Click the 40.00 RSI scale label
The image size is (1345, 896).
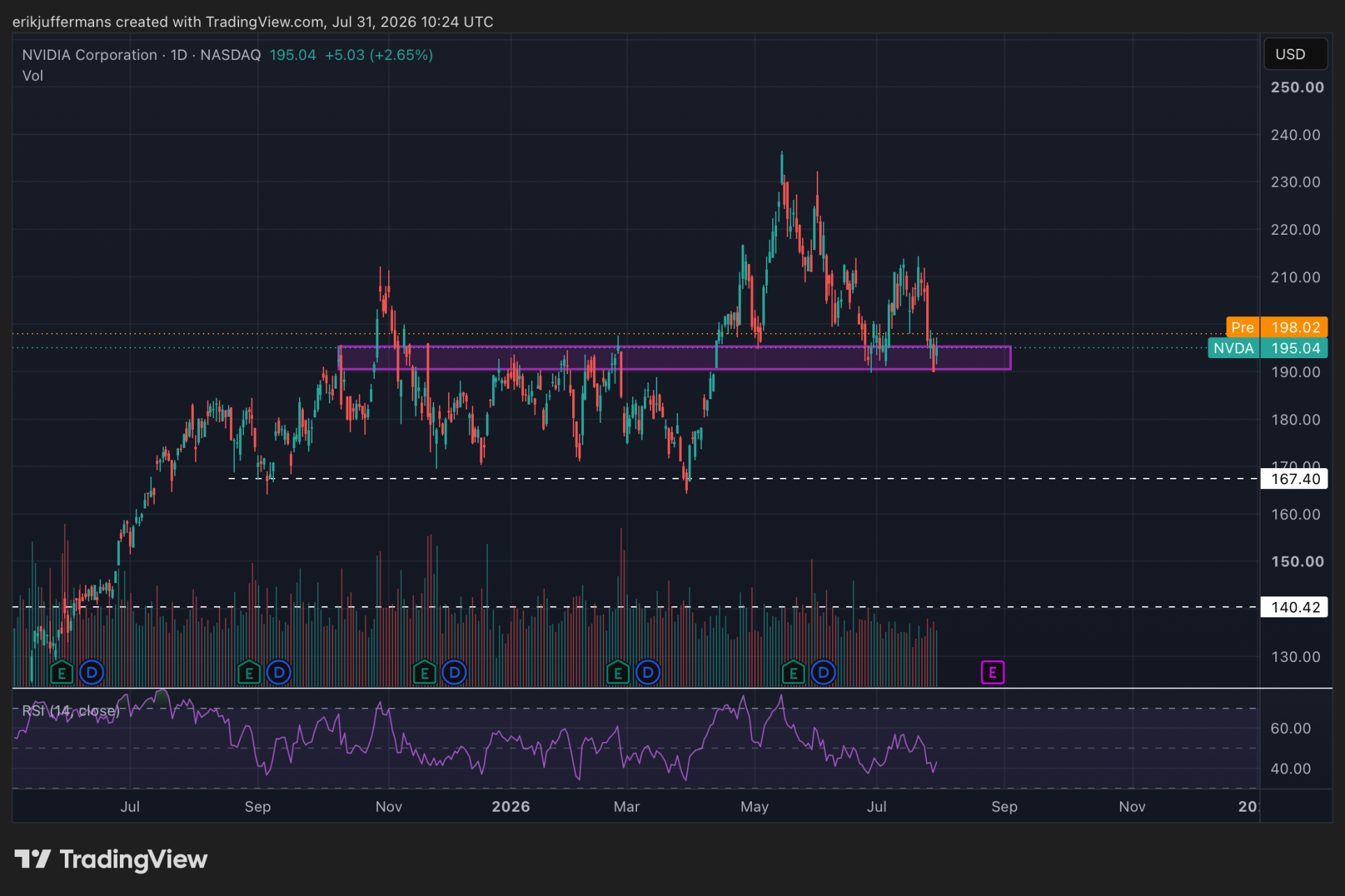(x=1291, y=768)
